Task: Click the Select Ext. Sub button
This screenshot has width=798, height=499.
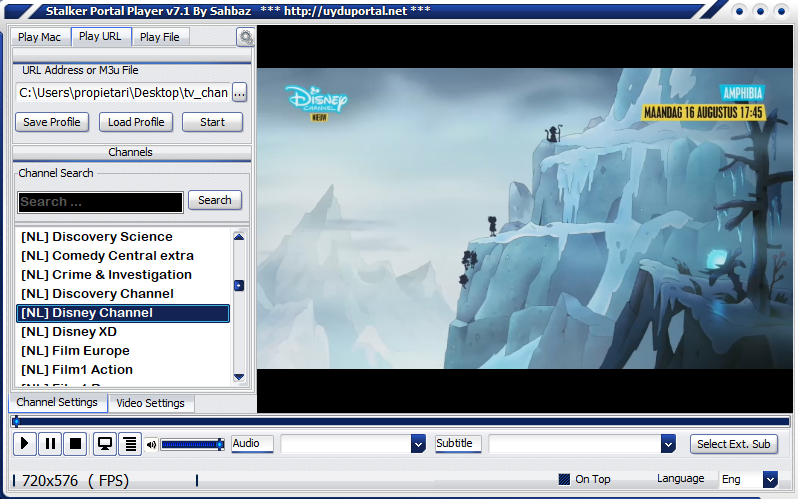Action: [x=733, y=444]
